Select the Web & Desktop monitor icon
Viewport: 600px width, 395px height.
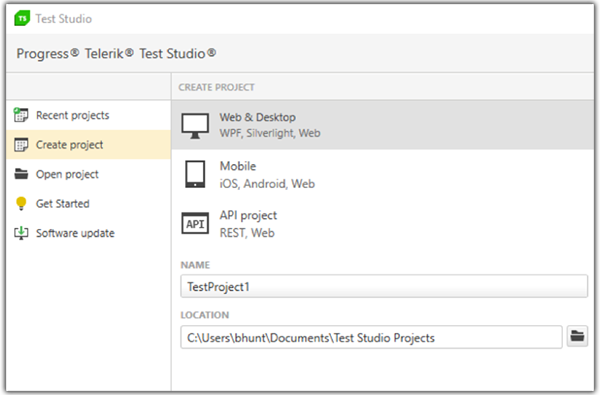coord(195,126)
